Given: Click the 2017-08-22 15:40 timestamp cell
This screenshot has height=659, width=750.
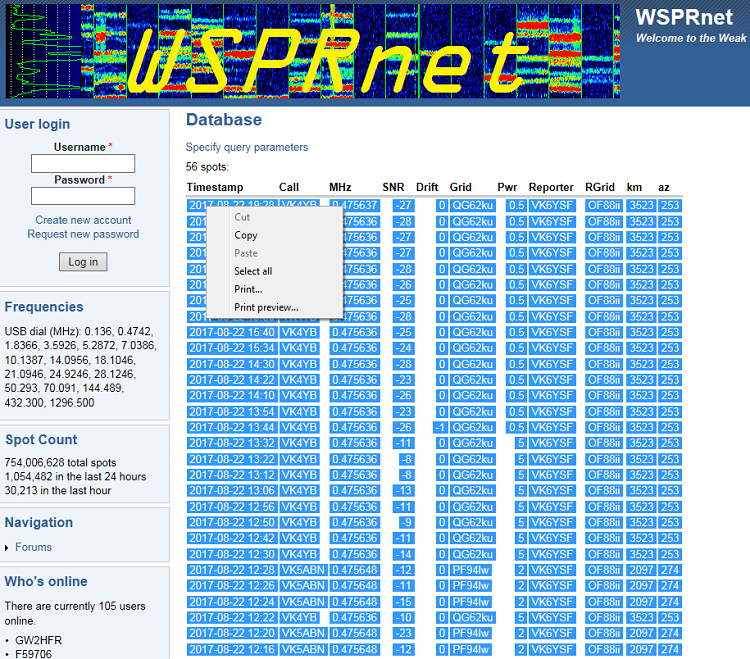Looking at the screenshot, I should 230,332.
